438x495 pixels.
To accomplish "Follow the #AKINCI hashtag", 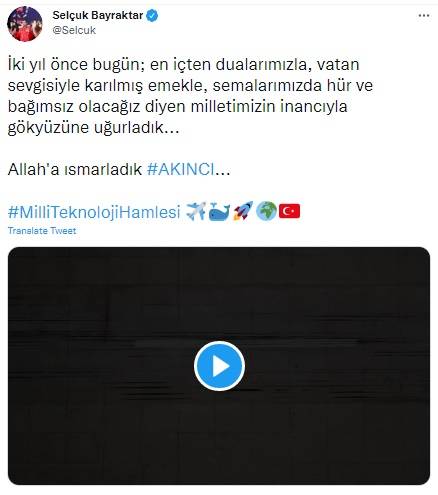I will pos(180,169).
